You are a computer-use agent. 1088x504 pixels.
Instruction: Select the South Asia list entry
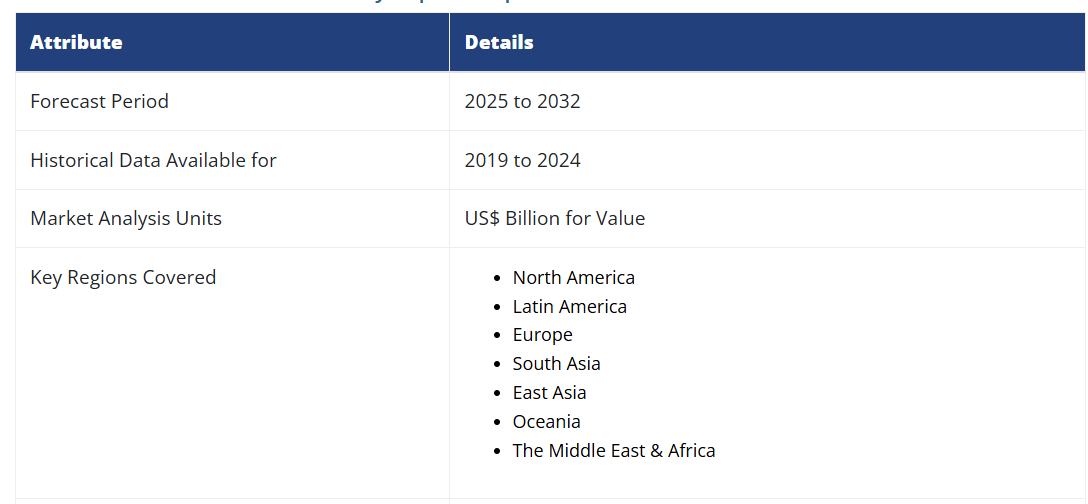556,364
